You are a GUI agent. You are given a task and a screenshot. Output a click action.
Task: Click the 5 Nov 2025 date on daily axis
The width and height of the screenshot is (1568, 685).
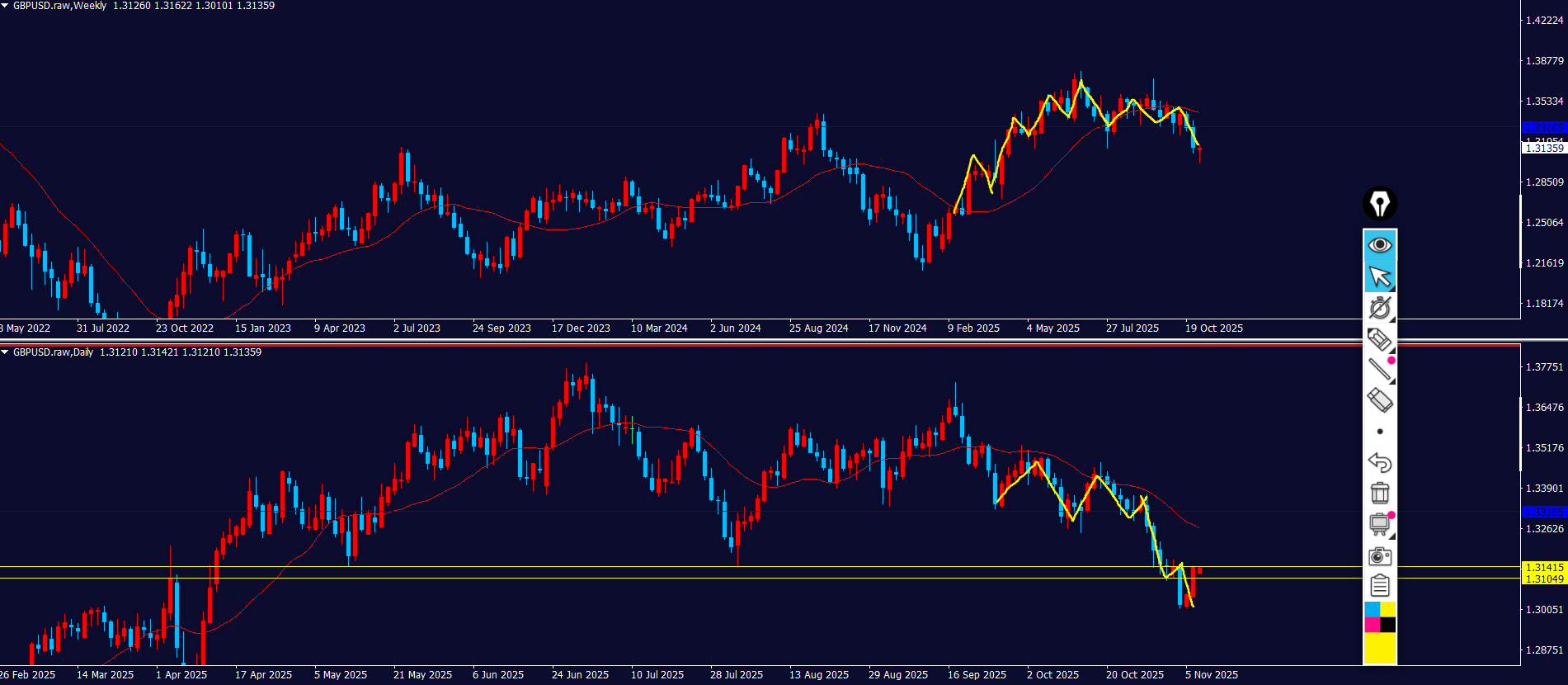pyautogui.click(x=1211, y=675)
